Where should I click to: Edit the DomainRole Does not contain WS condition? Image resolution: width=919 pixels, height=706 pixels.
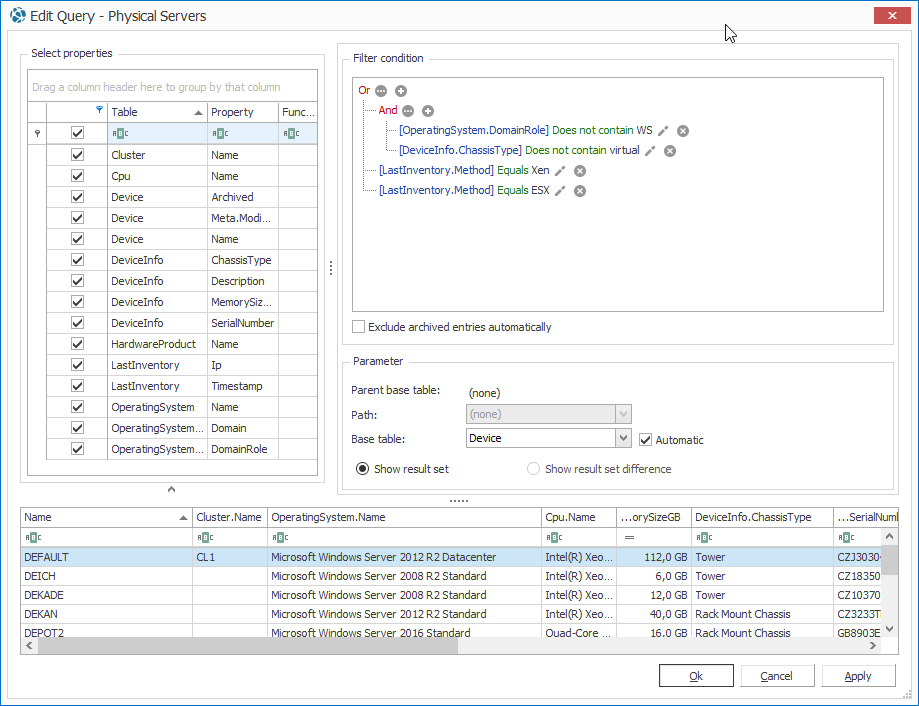point(663,131)
